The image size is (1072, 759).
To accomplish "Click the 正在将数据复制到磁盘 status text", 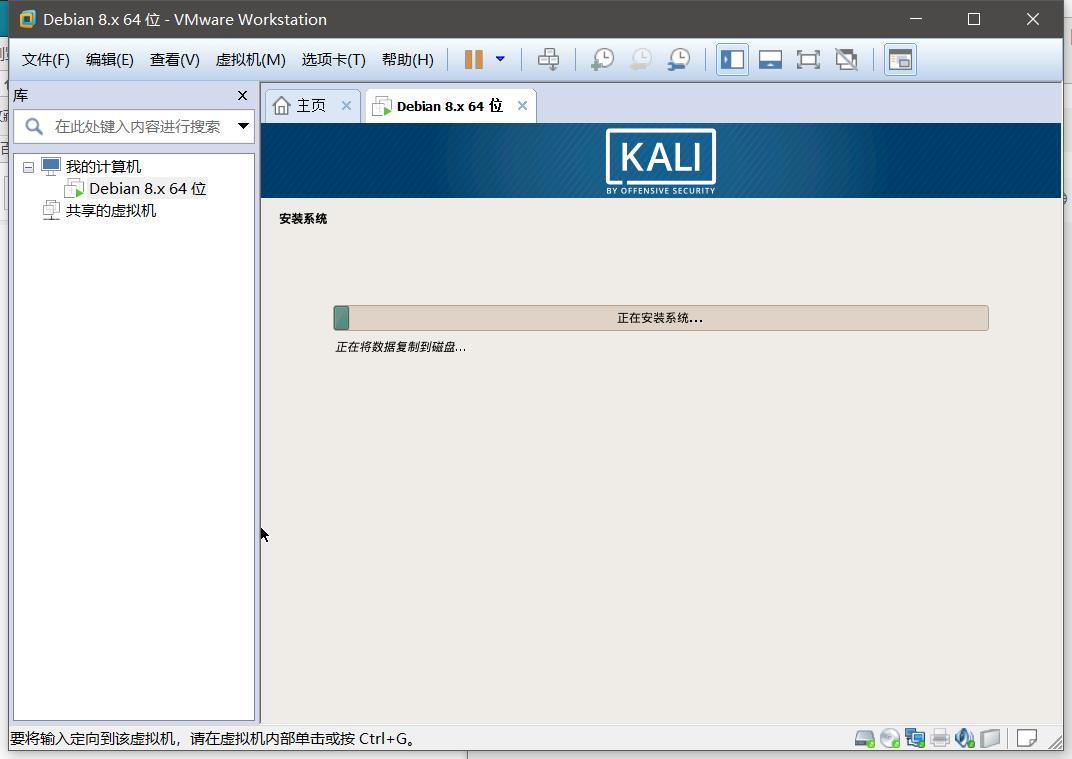I will pyautogui.click(x=401, y=347).
